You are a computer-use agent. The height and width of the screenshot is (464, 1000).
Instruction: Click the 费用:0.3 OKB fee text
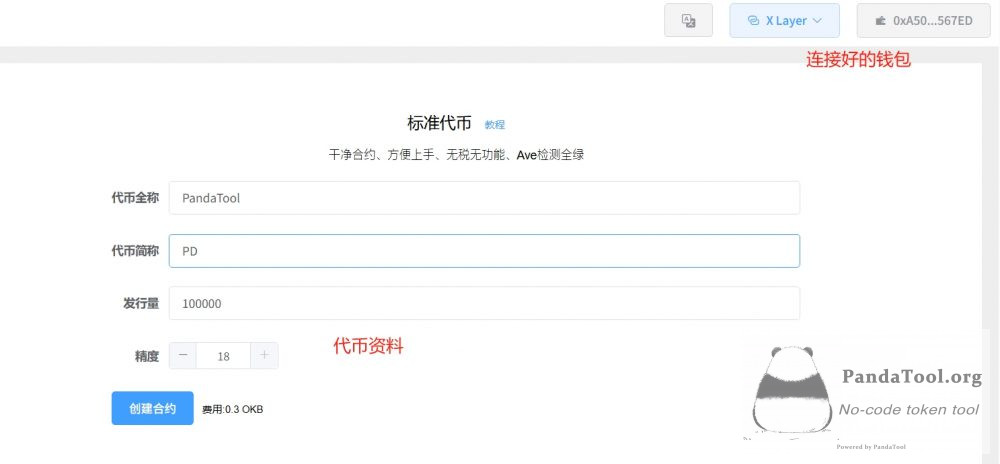pyautogui.click(x=233, y=409)
